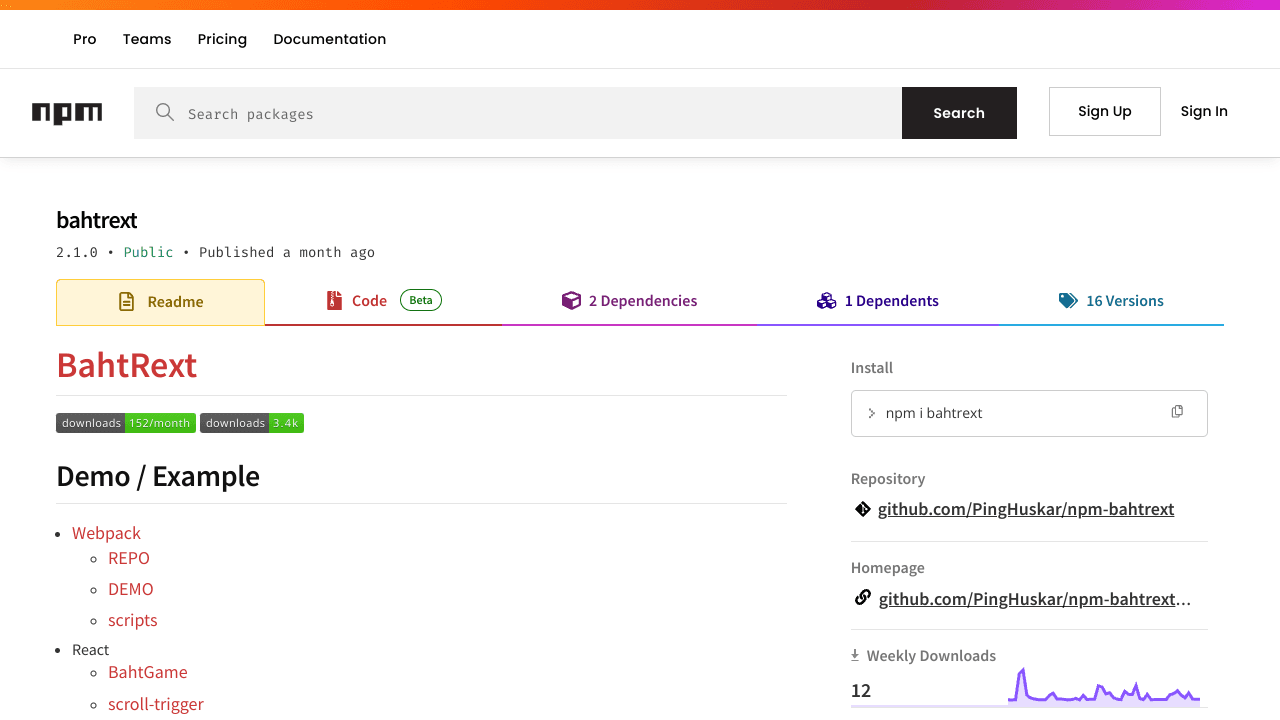
Task: Click the homepage chain-link icon
Action: (x=862, y=598)
